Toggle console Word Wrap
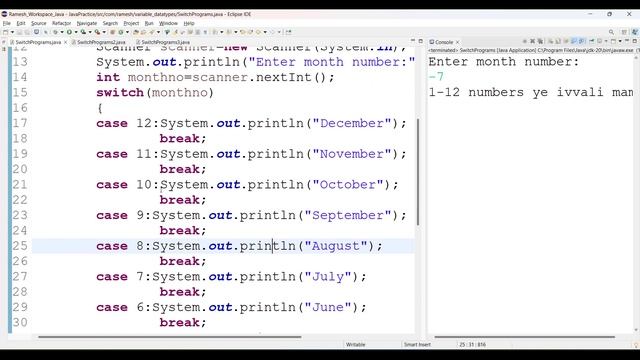Viewport: 640px width, 360px height. coord(566,41)
